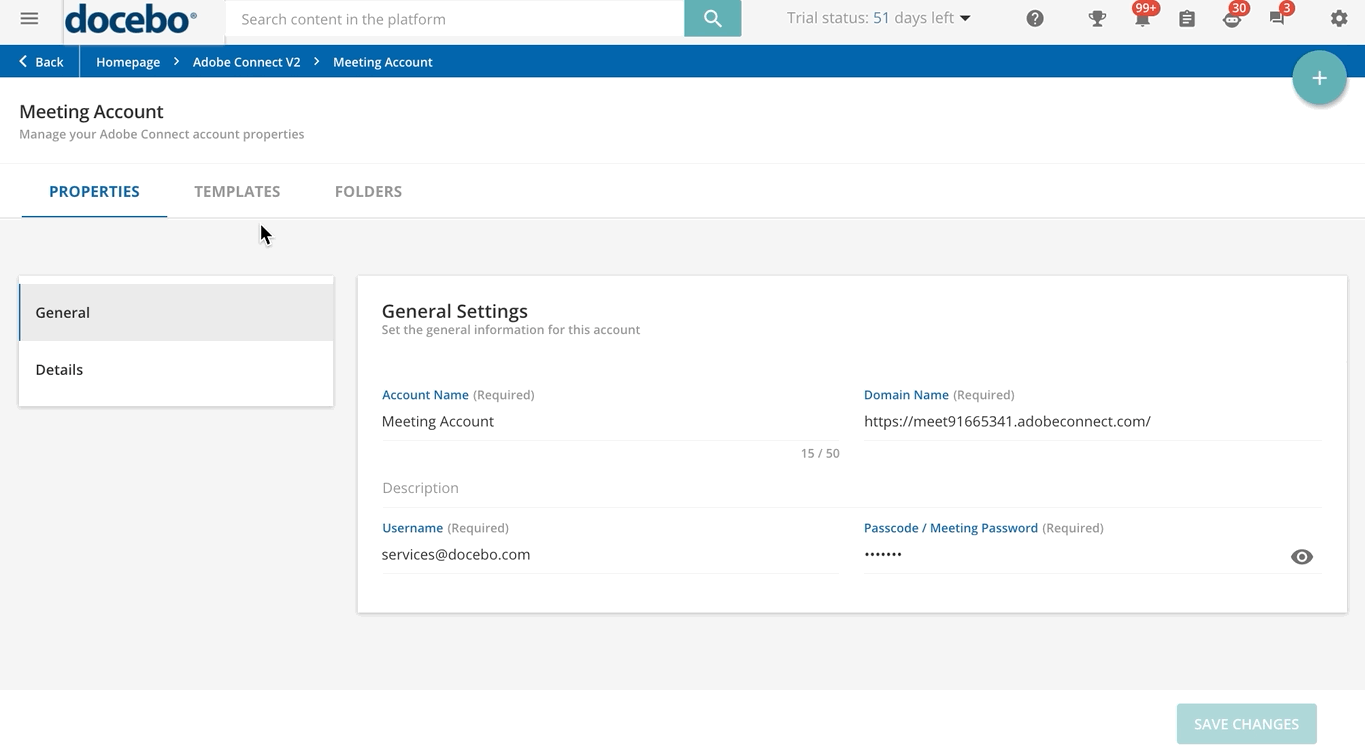The image size is (1365, 747).
Task: Expand the Trial status dropdown
Action: [x=878, y=18]
